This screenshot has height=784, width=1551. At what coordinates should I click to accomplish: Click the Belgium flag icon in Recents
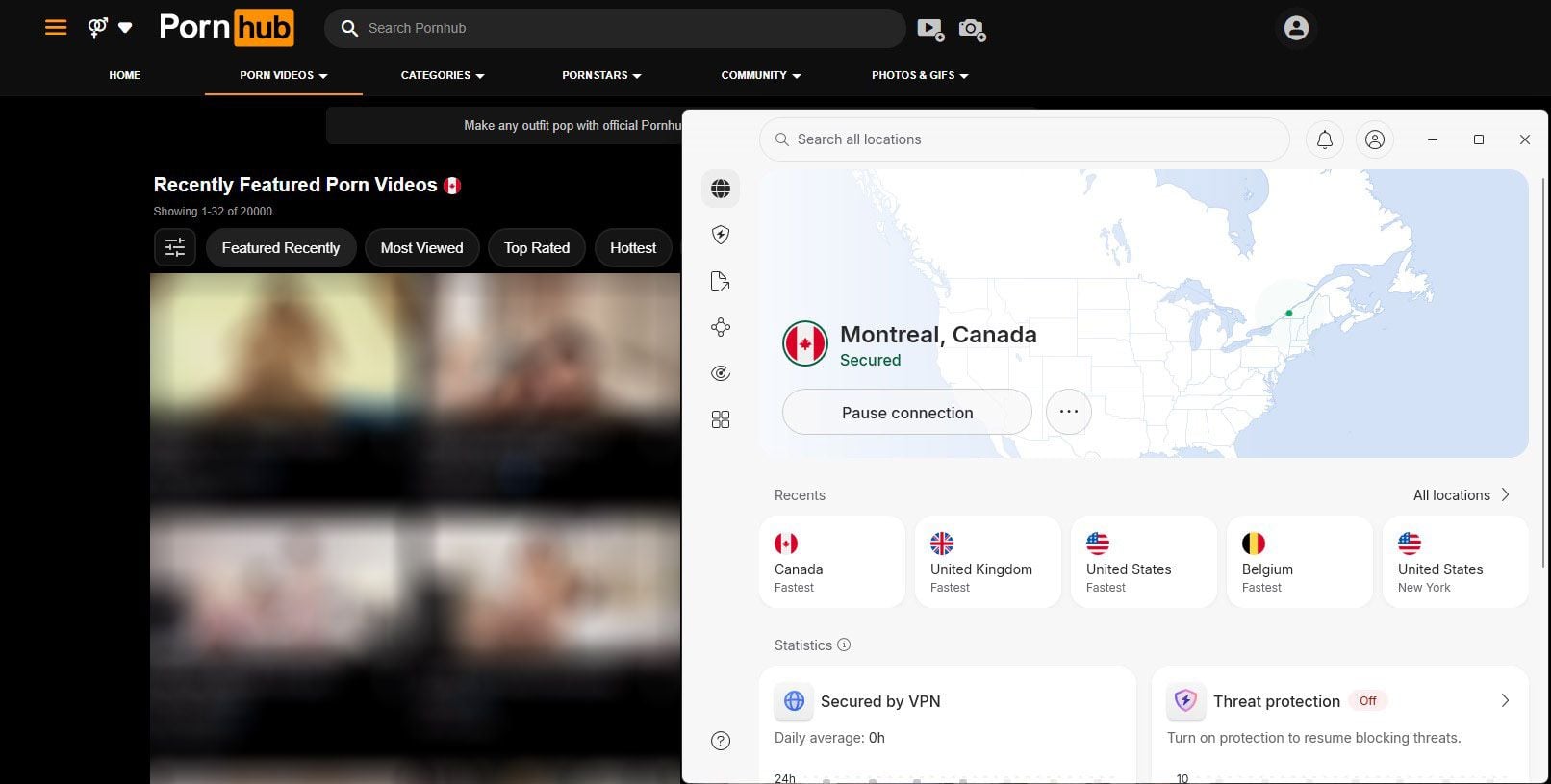(1254, 544)
